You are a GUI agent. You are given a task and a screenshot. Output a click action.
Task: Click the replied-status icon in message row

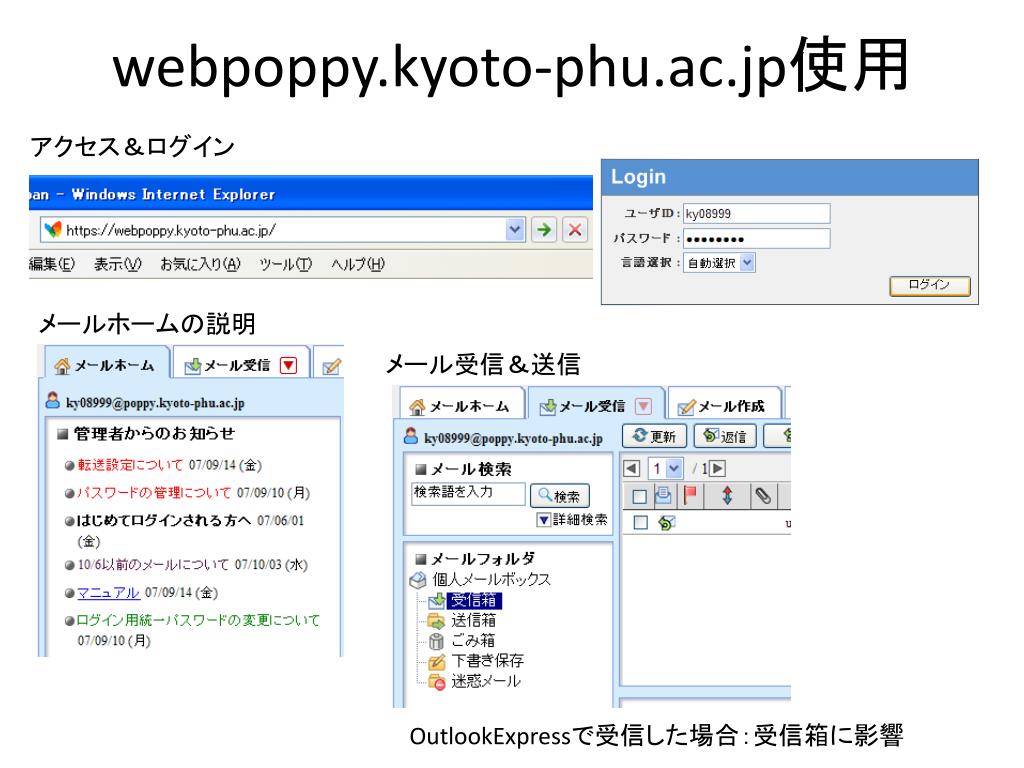coord(666,523)
